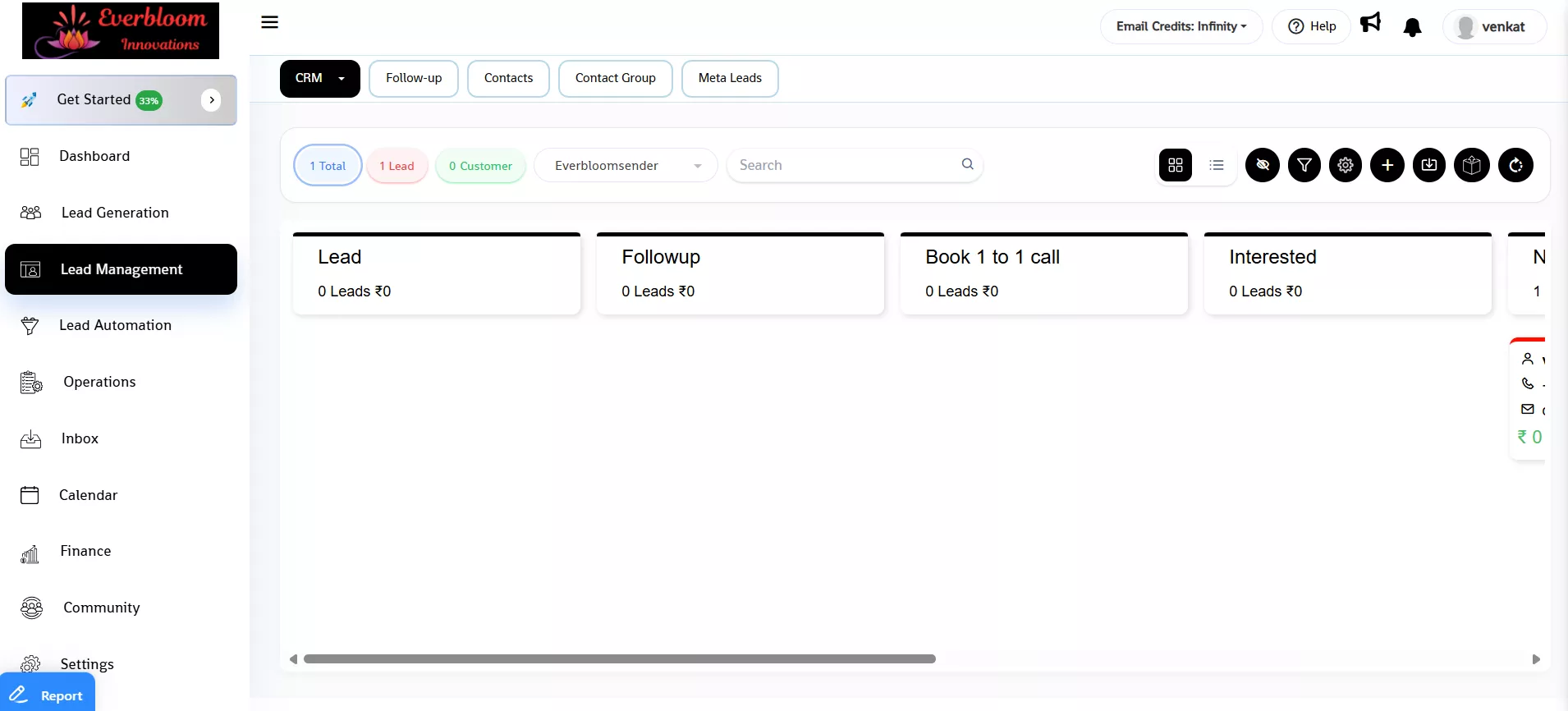Click the plus icon to add lead
Screen dimensions: 1568x711
point(1387,165)
